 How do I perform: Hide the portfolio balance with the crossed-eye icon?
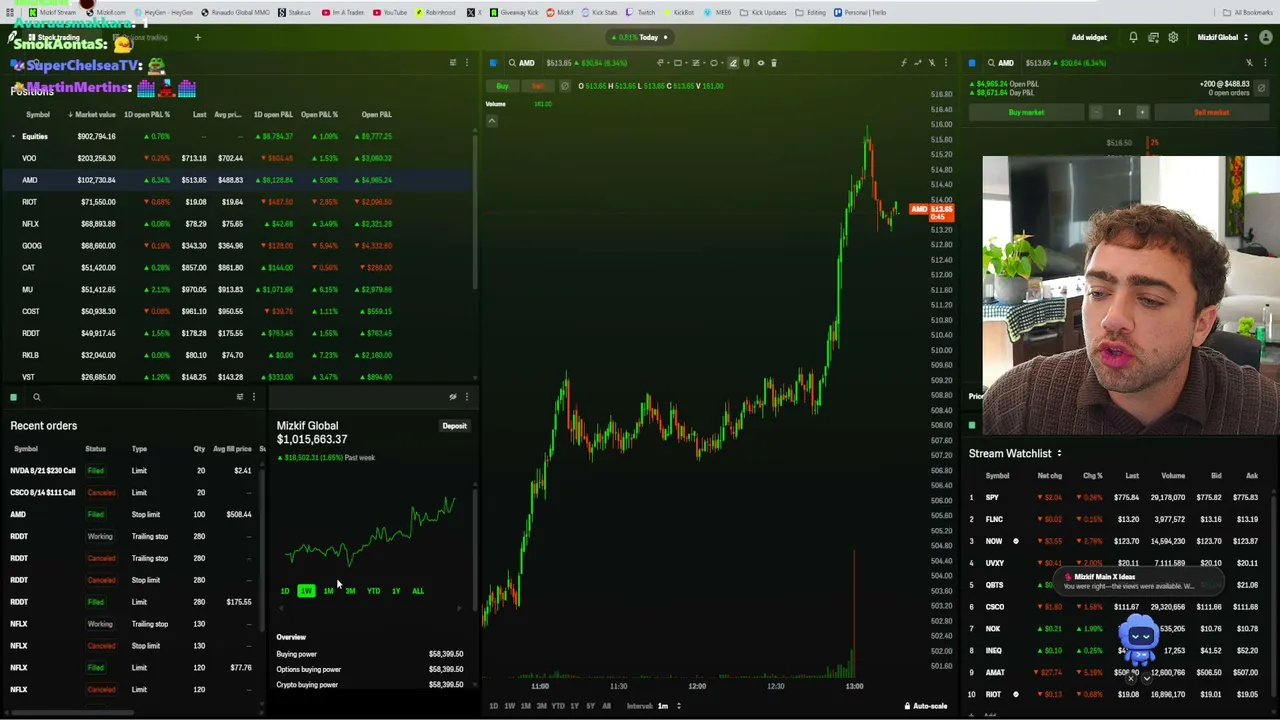[452, 397]
